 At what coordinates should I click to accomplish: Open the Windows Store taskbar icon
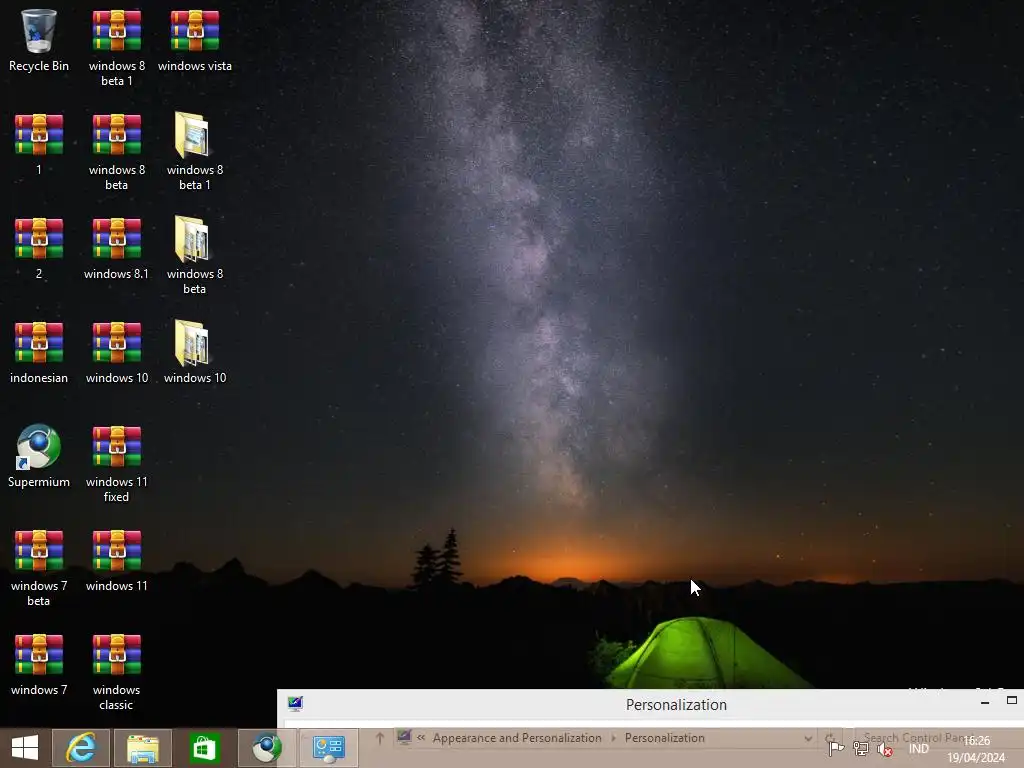(x=204, y=748)
